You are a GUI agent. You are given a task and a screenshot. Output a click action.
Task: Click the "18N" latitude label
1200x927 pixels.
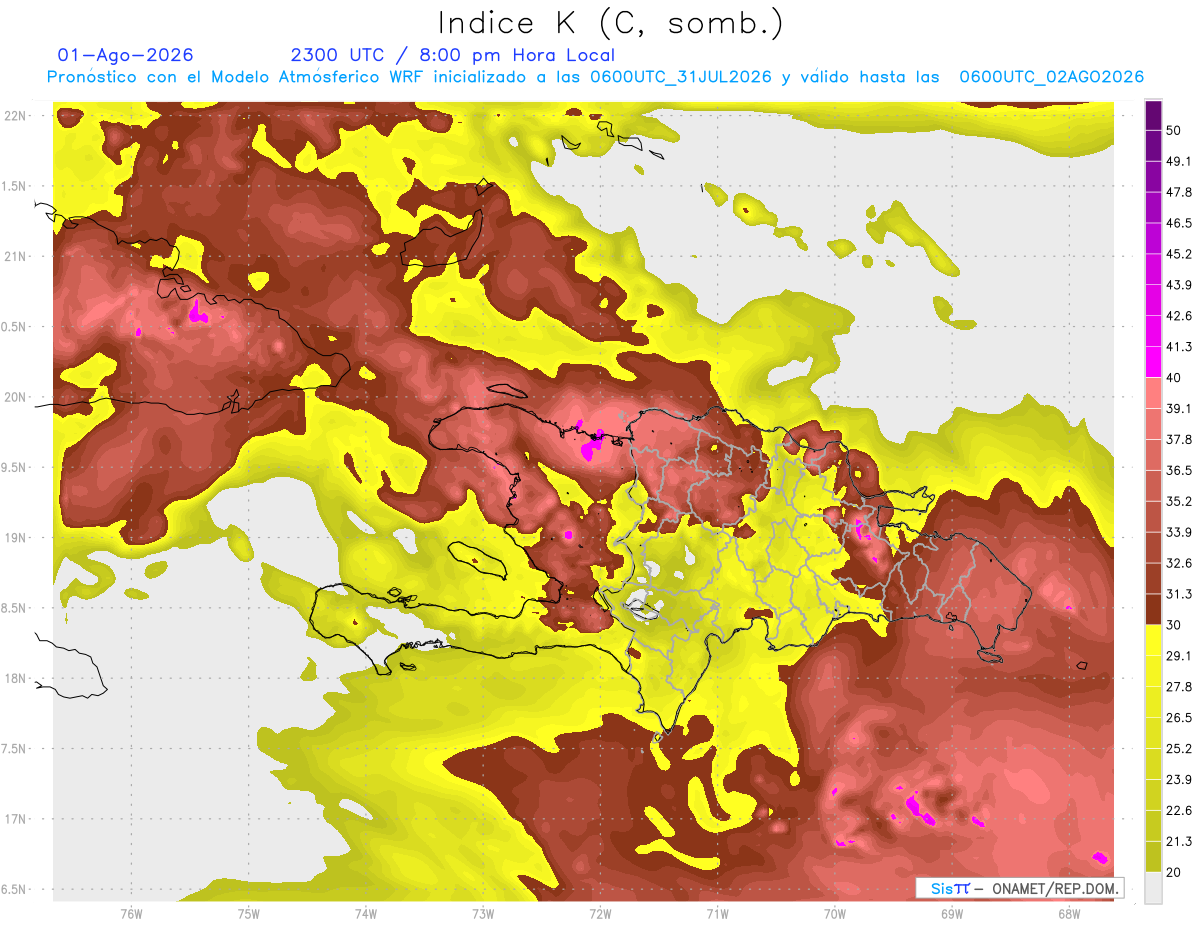(16, 678)
